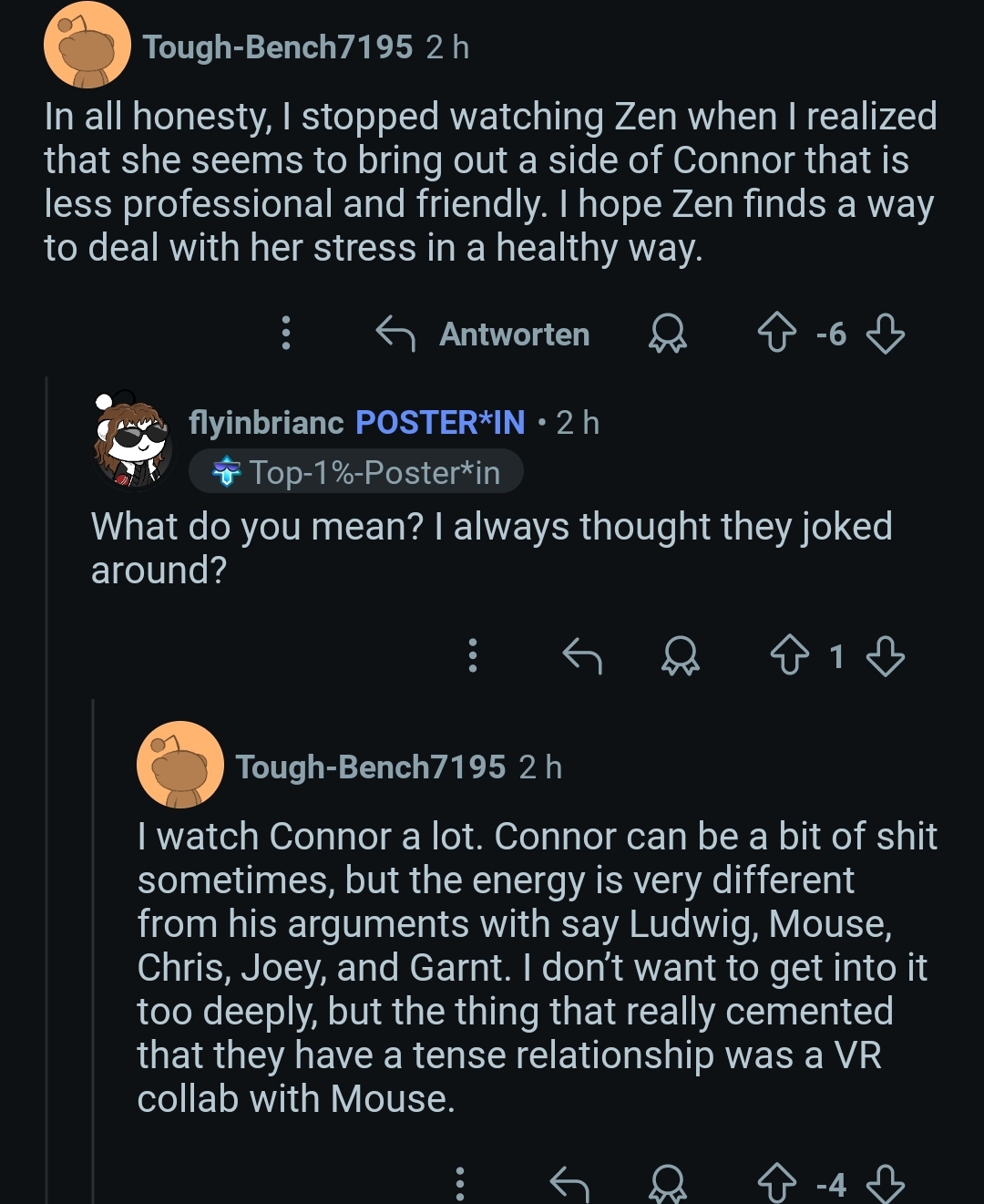Open more options on flyinbrianc's comment
984x1204 pixels.
click(x=472, y=655)
